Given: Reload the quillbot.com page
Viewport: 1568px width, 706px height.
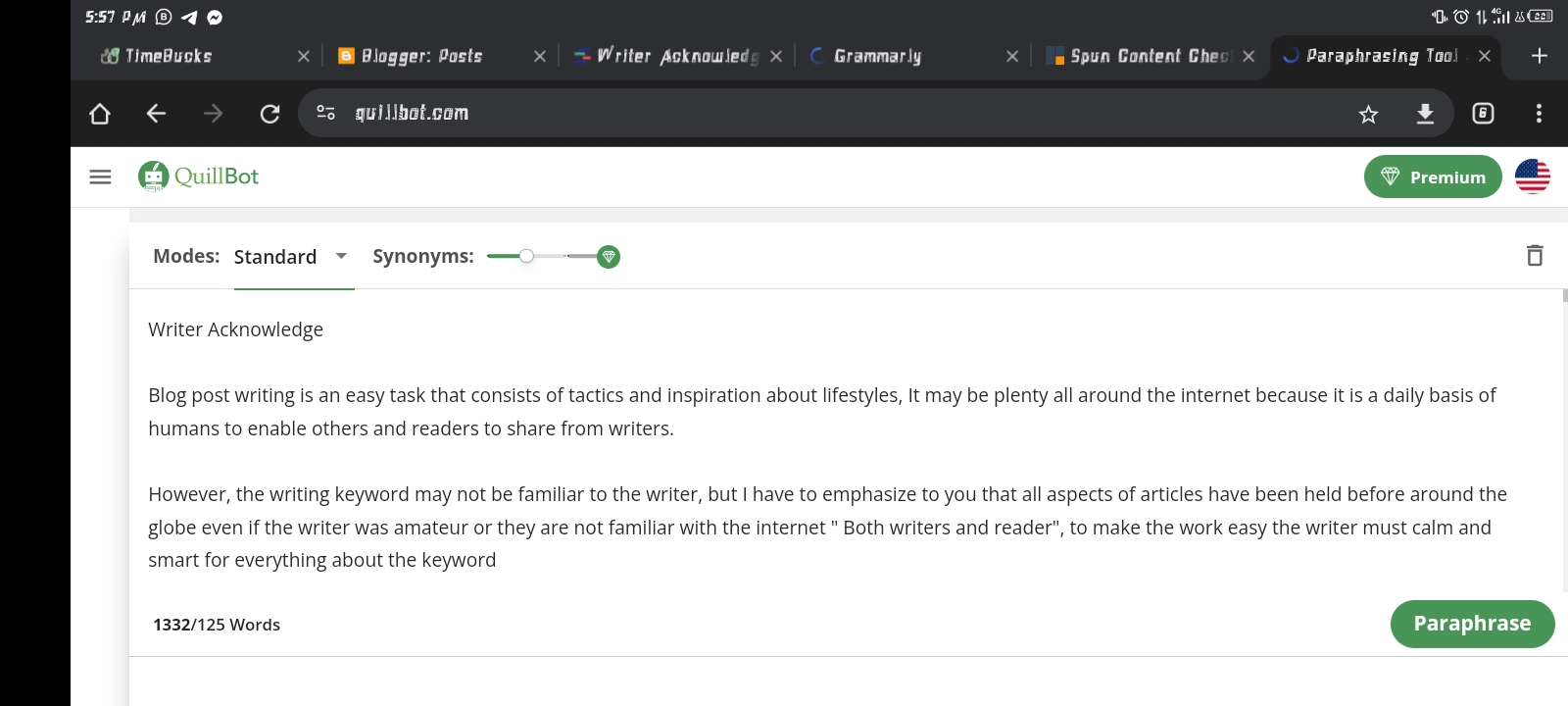Looking at the screenshot, I should pyautogui.click(x=269, y=114).
